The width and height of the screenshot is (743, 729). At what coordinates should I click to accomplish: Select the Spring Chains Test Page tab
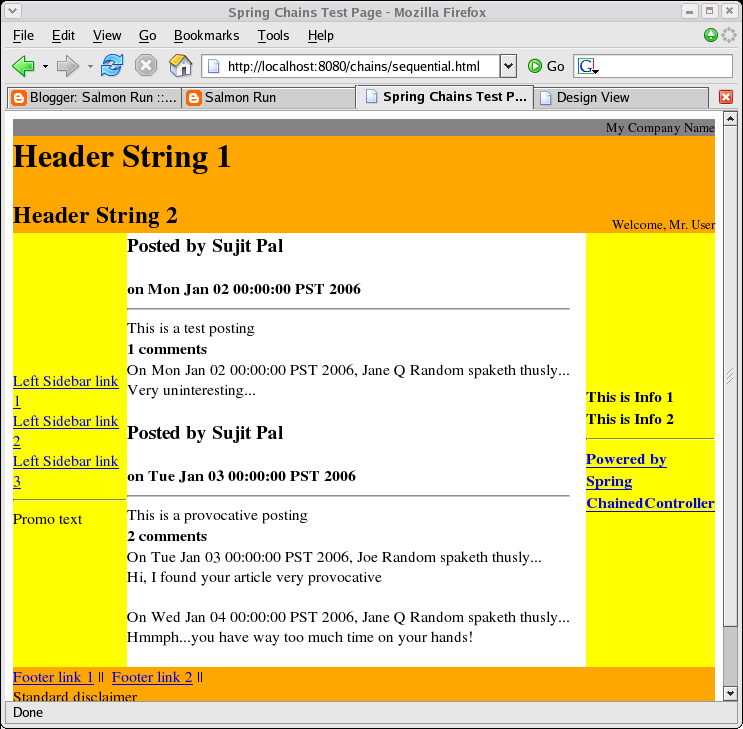[x=444, y=97]
